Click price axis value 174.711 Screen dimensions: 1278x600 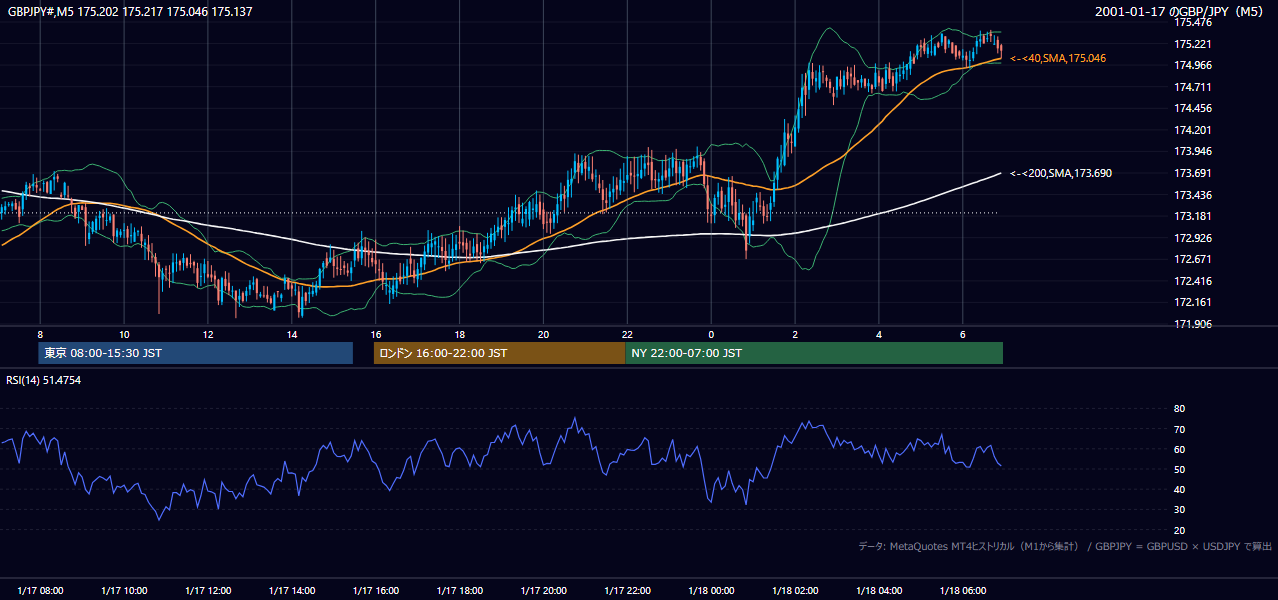coord(1193,87)
